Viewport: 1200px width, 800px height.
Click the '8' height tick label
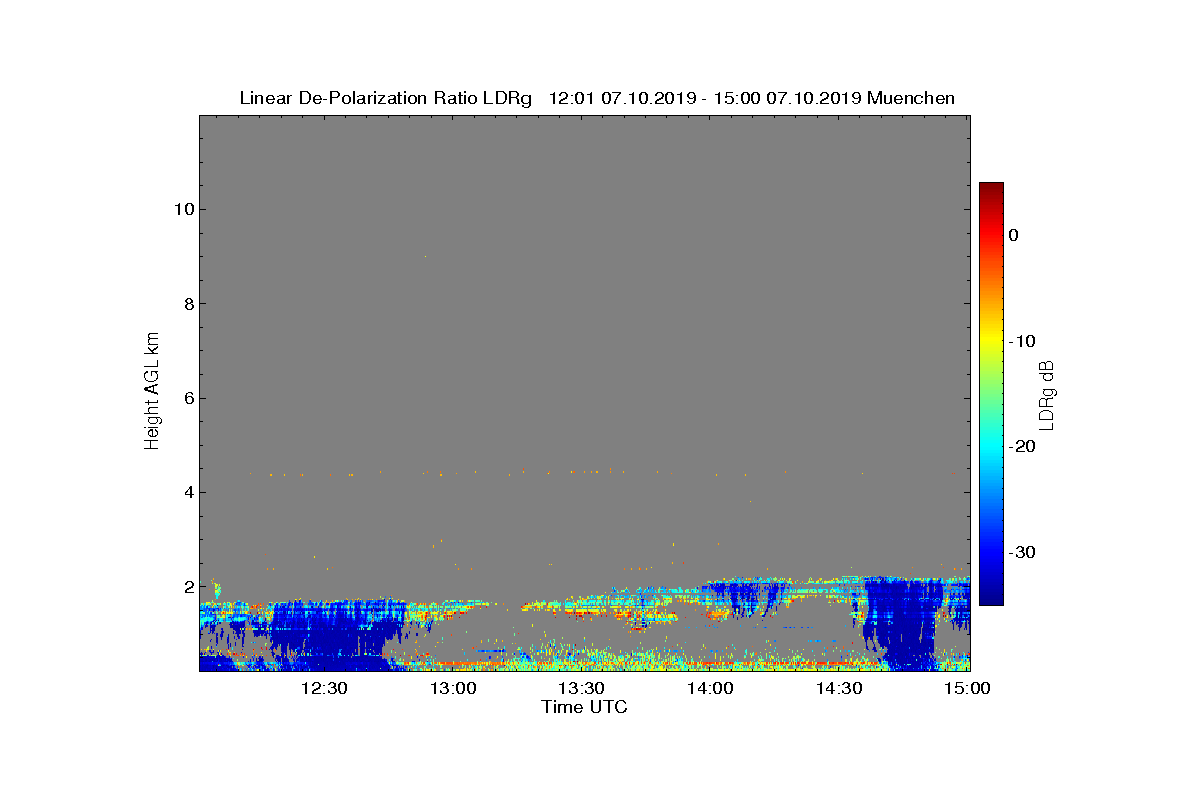point(187,304)
